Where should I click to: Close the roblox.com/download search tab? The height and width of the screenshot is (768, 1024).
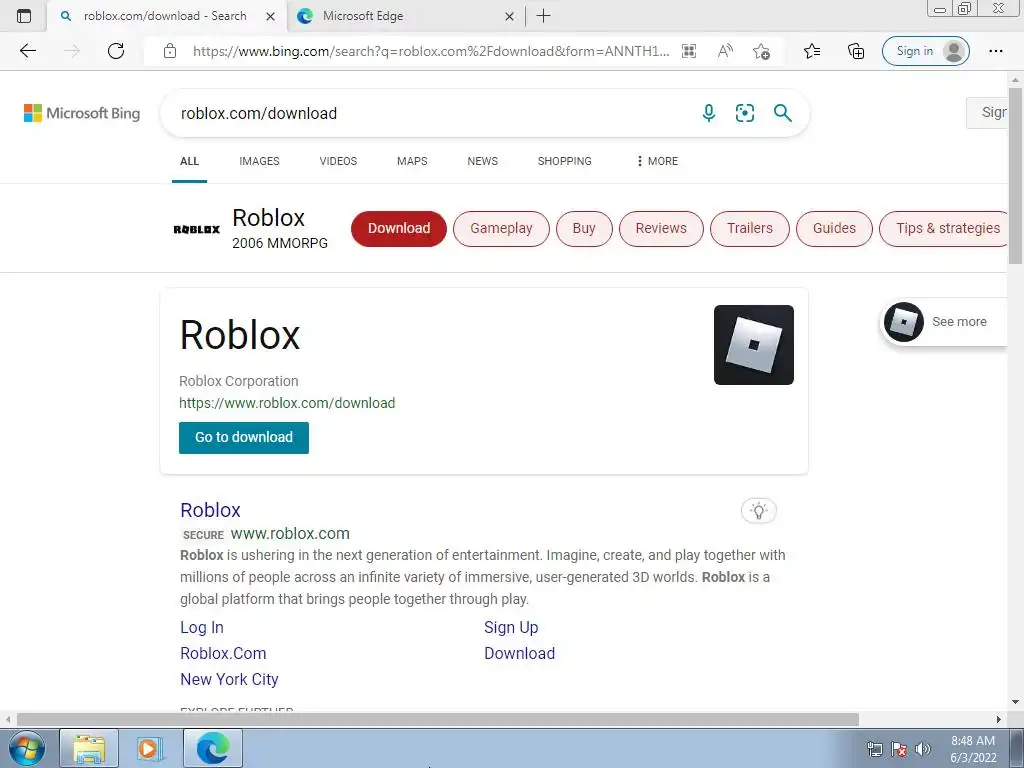click(x=270, y=16)
